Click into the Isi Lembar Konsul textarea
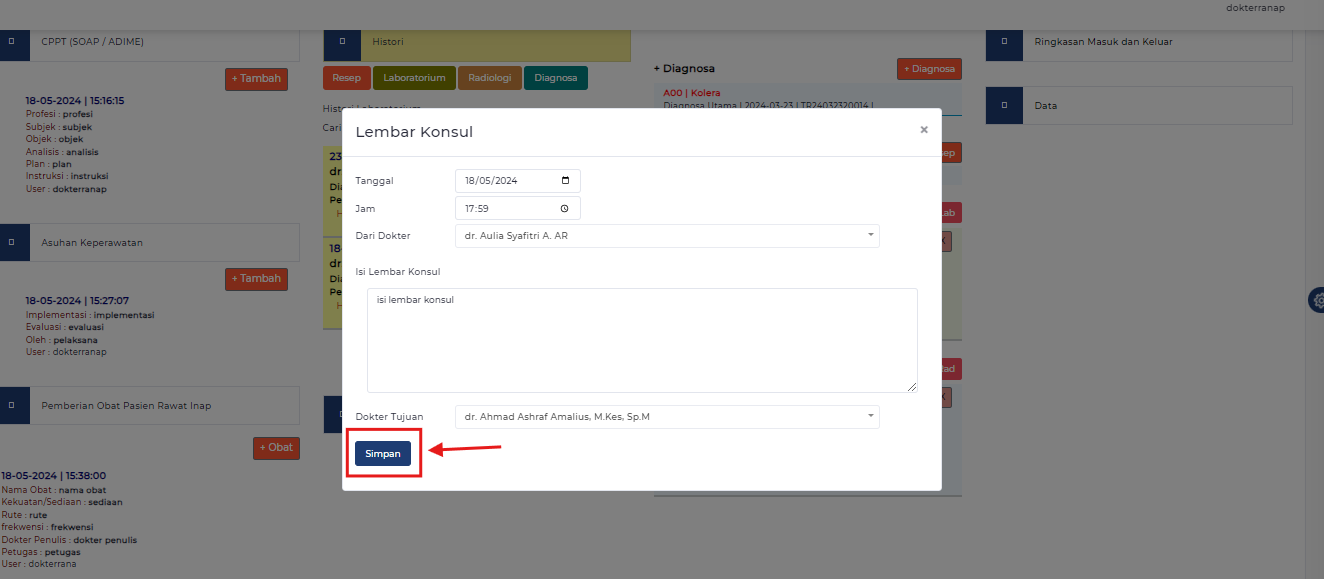 click(x=641, y=340)
